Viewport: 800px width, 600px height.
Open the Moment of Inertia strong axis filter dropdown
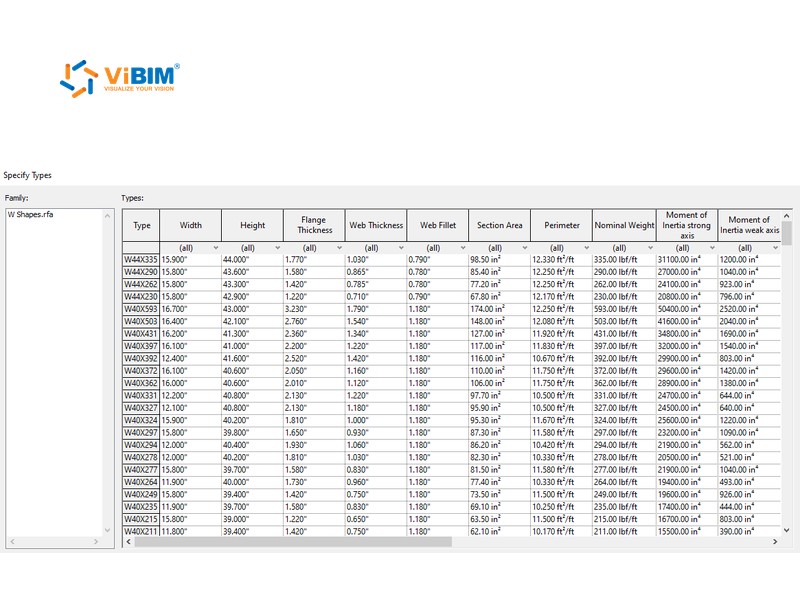tap(687, 248)
